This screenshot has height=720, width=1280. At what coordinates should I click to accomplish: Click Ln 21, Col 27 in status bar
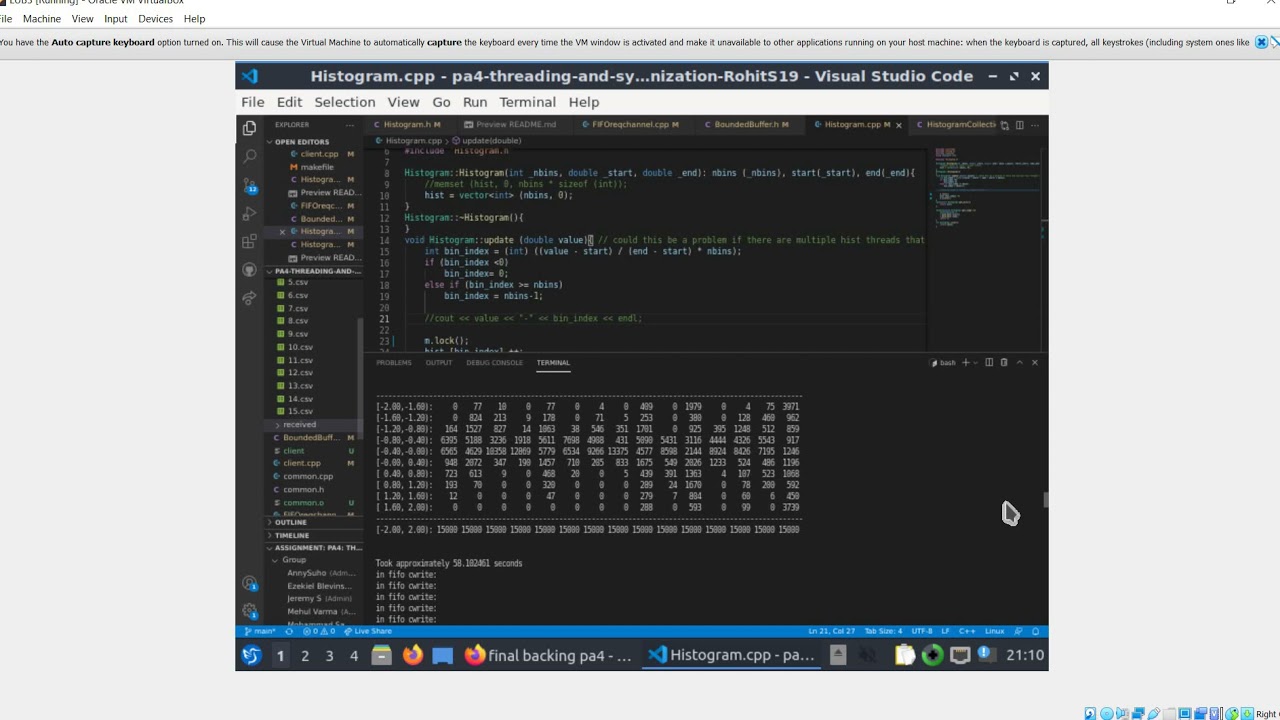click(832, 631)
